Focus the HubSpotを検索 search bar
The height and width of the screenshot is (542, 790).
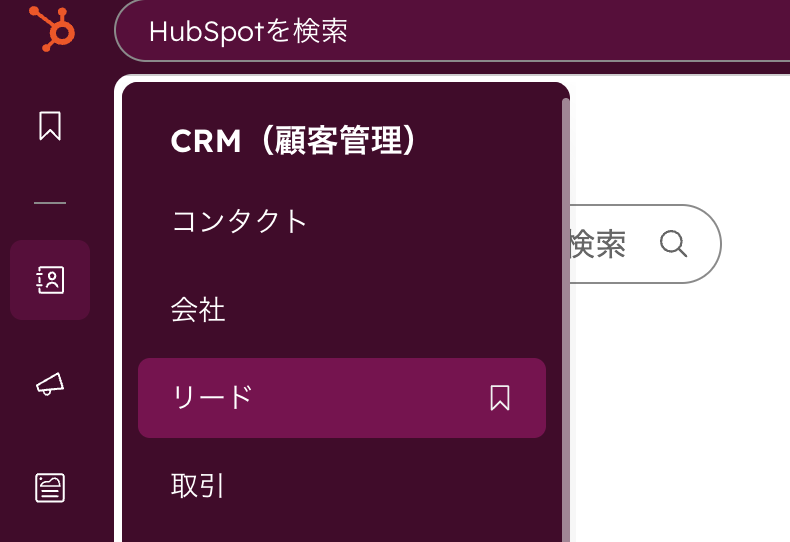point(452,31)
